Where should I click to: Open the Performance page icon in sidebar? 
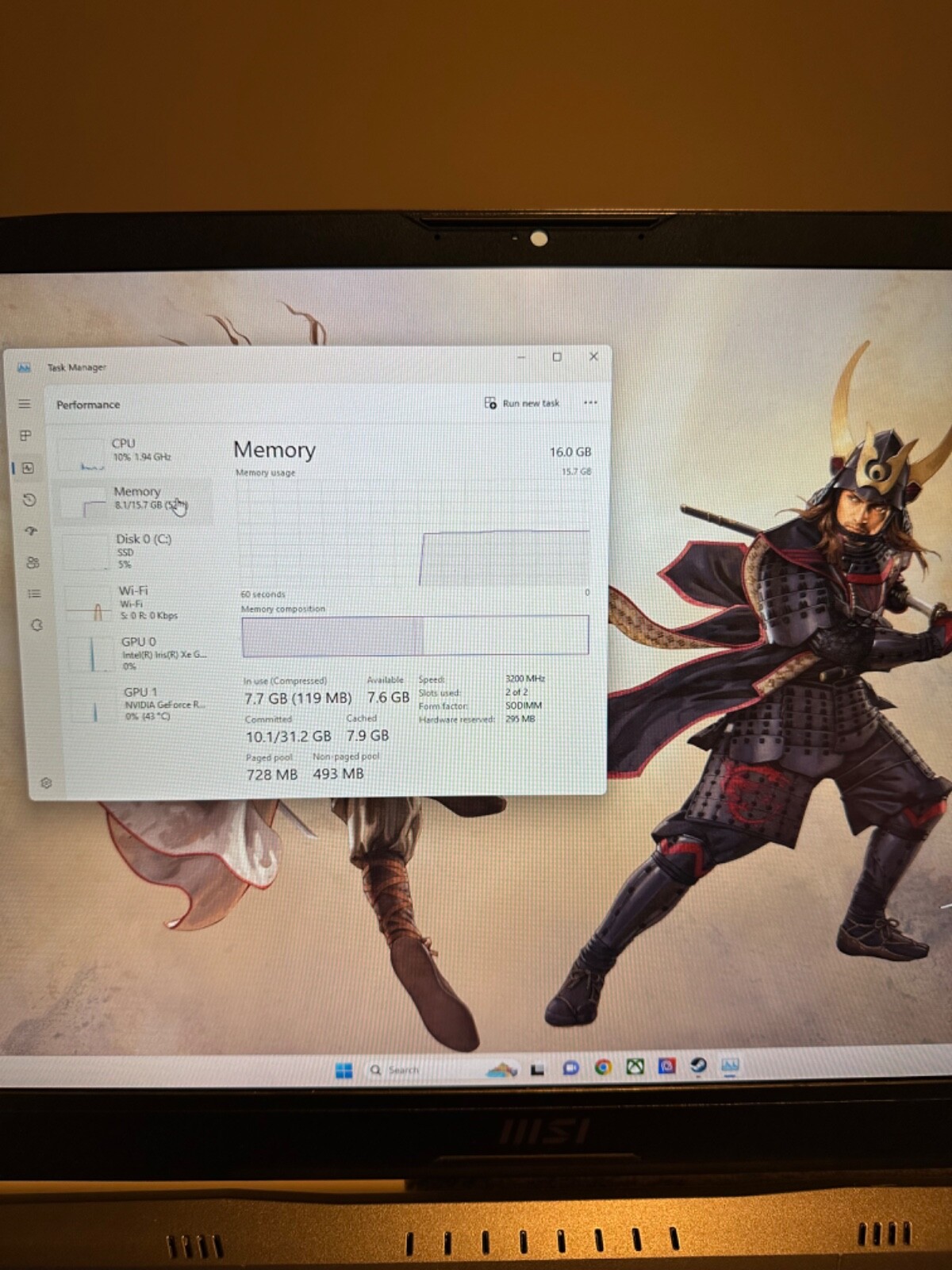(28, 468)
